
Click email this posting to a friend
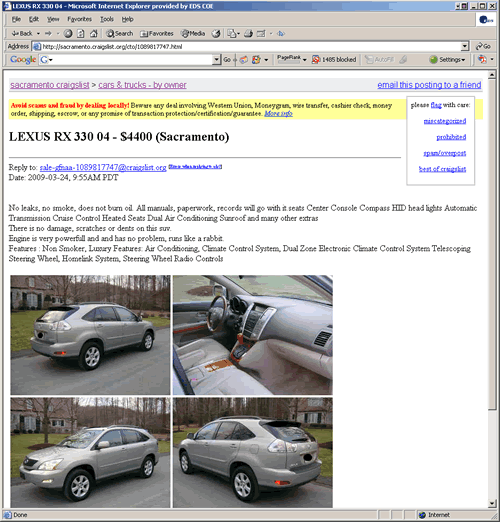pos(429,85)
